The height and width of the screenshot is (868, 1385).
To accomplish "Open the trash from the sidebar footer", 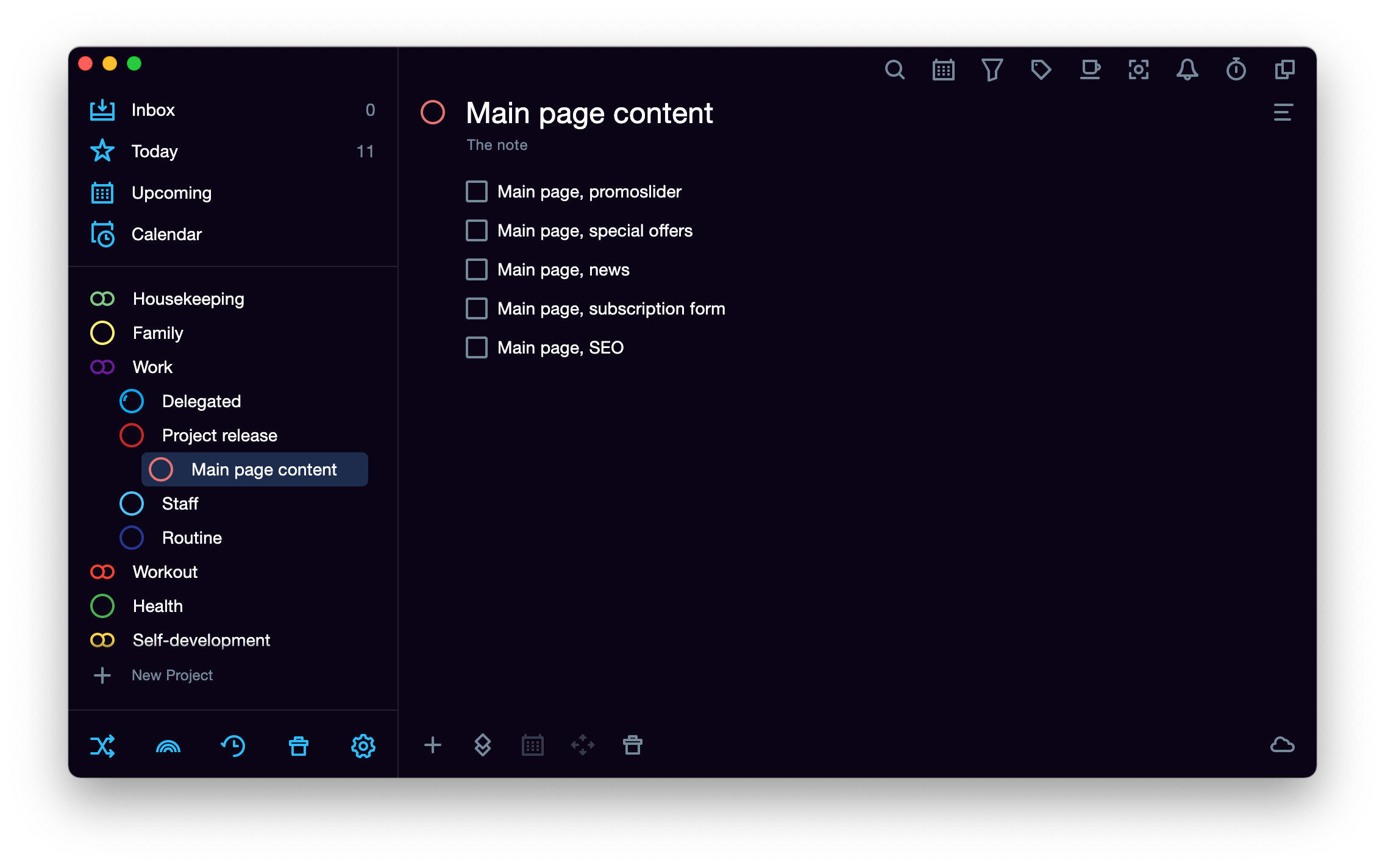I will [298, 745].
